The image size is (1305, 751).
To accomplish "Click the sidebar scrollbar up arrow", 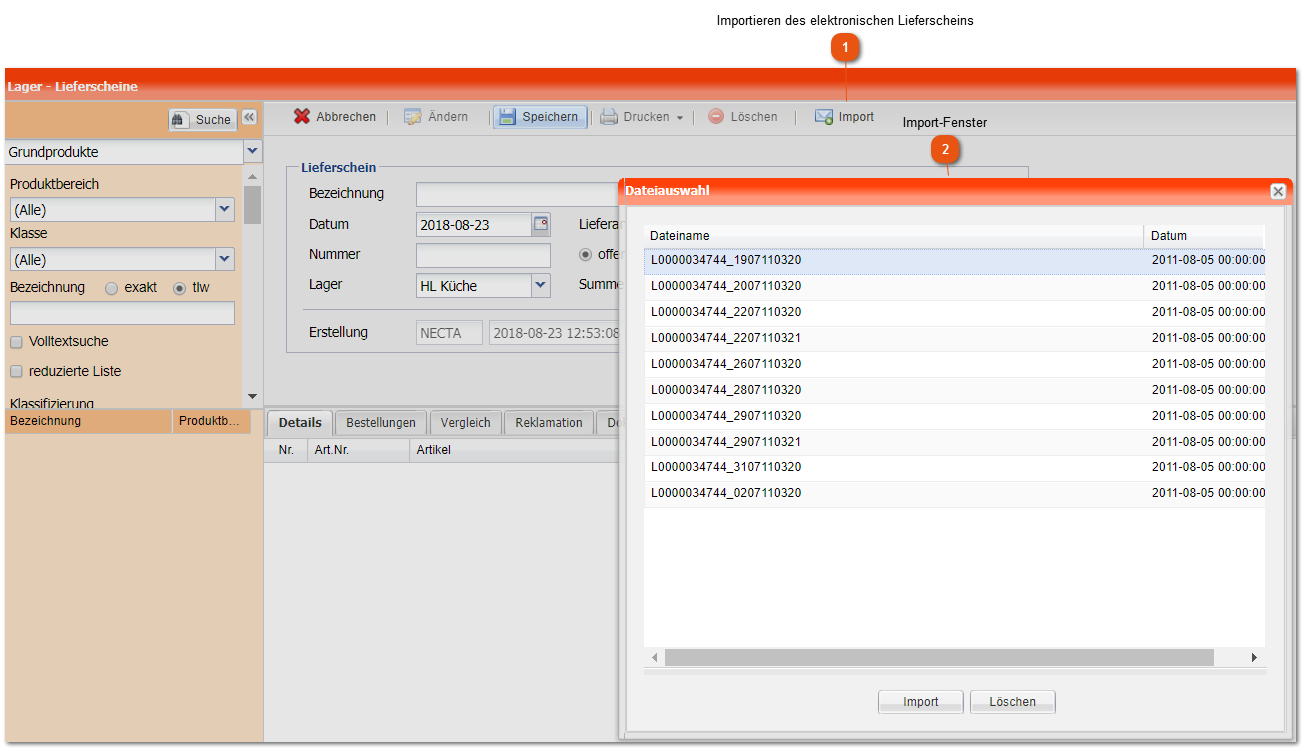I will (x=252, y=177).
